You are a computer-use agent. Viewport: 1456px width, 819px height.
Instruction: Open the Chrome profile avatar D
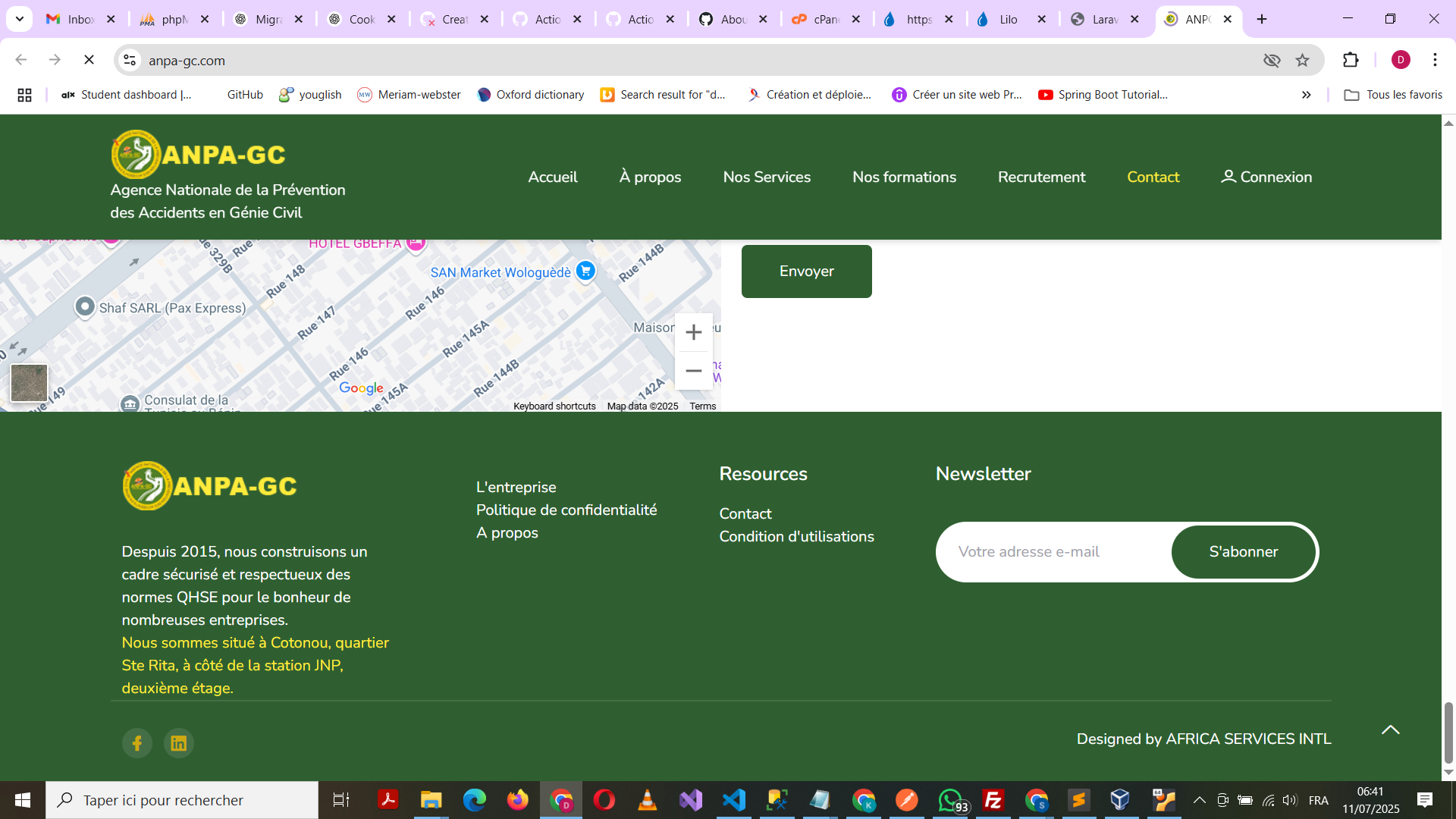tap(1401, 60)
